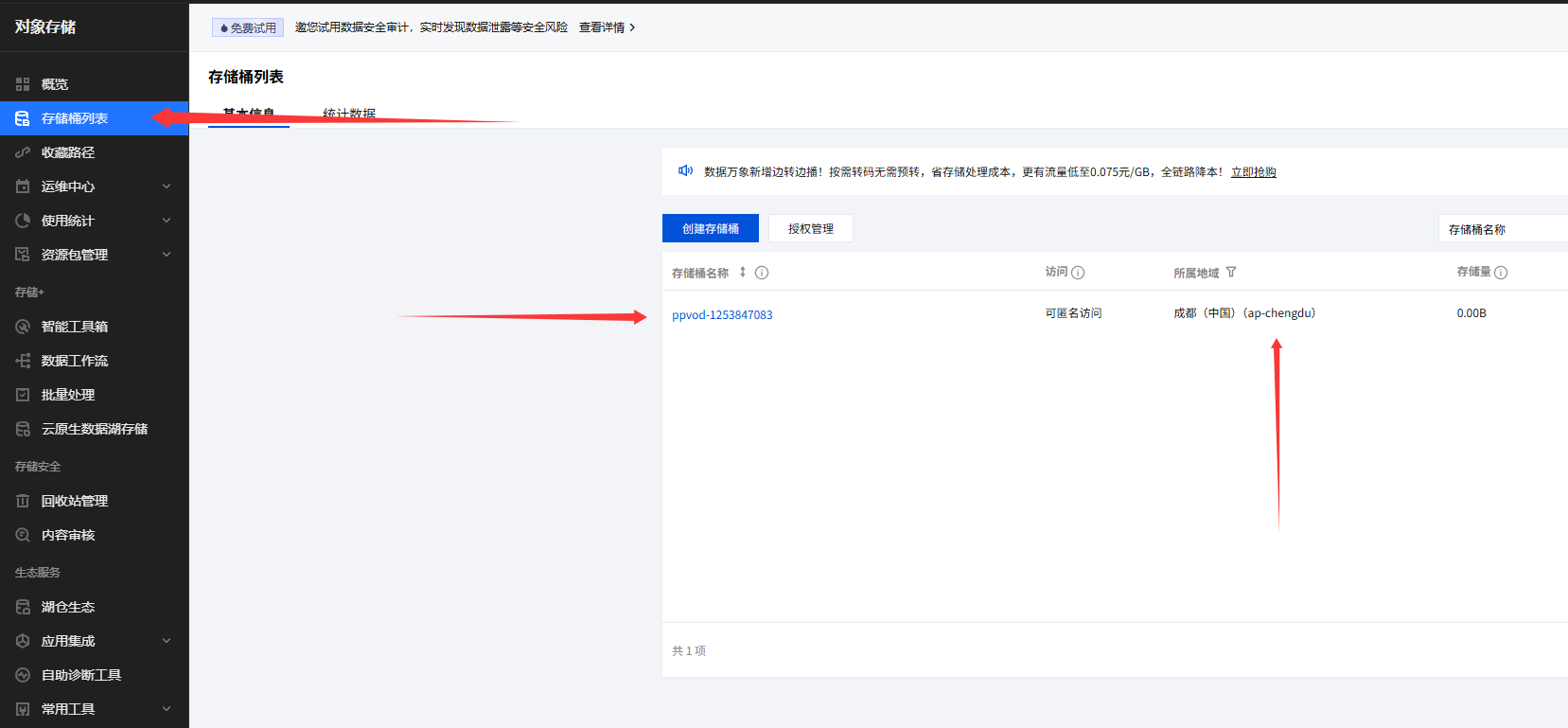
Task: Click the 立即抢购 link
Action: pyautogui.click(x=1254, y=172)
